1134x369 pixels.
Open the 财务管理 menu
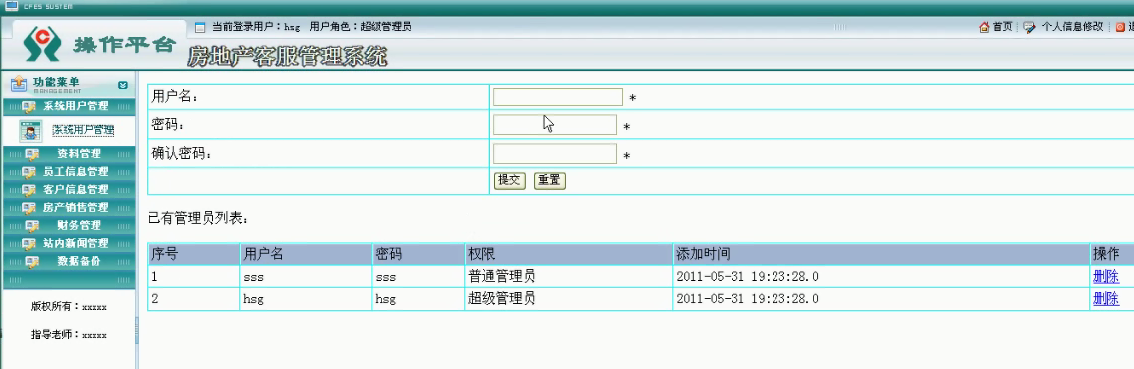pyautogui.click(x=69, y=226)
